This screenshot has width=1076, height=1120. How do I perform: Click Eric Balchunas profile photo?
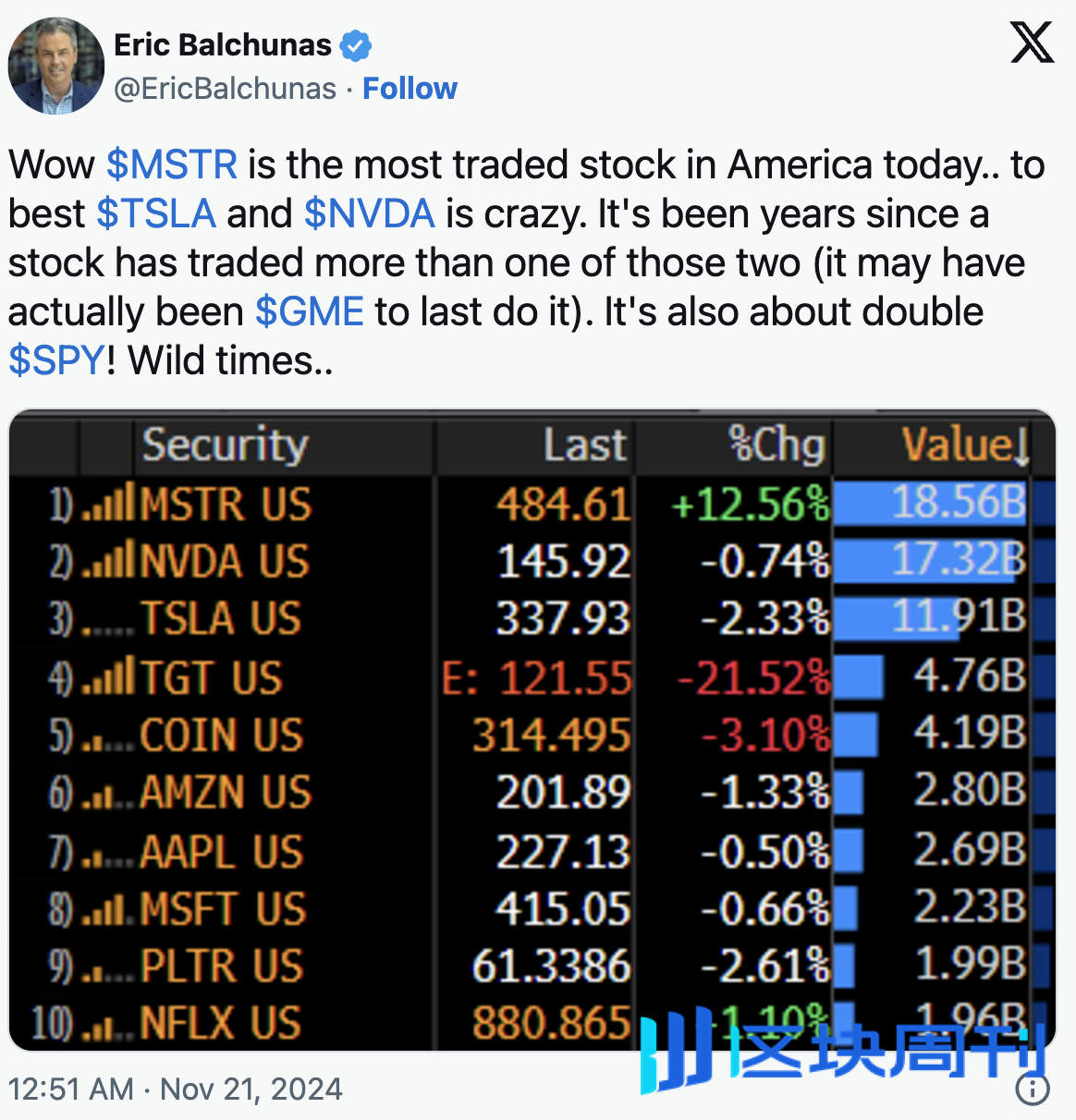point(56,66)
